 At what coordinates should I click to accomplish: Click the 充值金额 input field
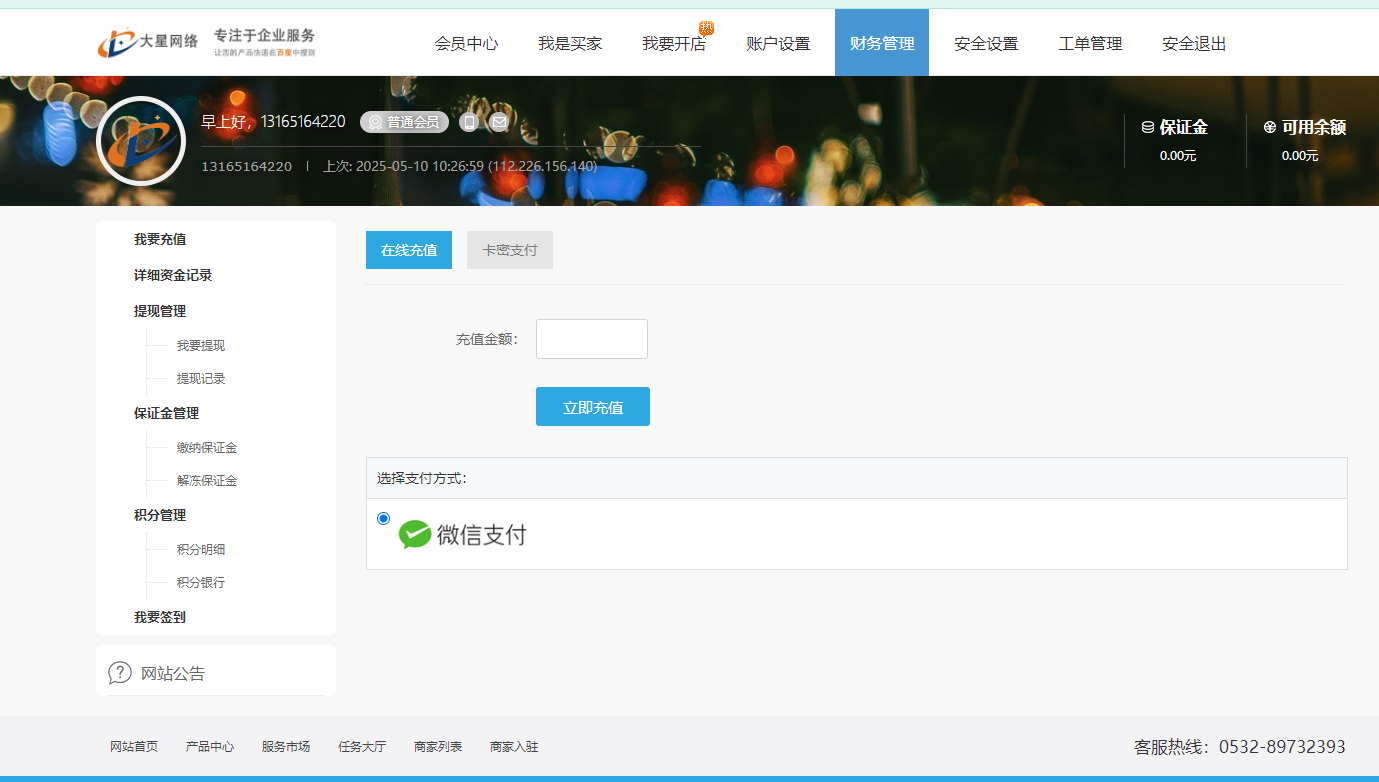[591, 339]
